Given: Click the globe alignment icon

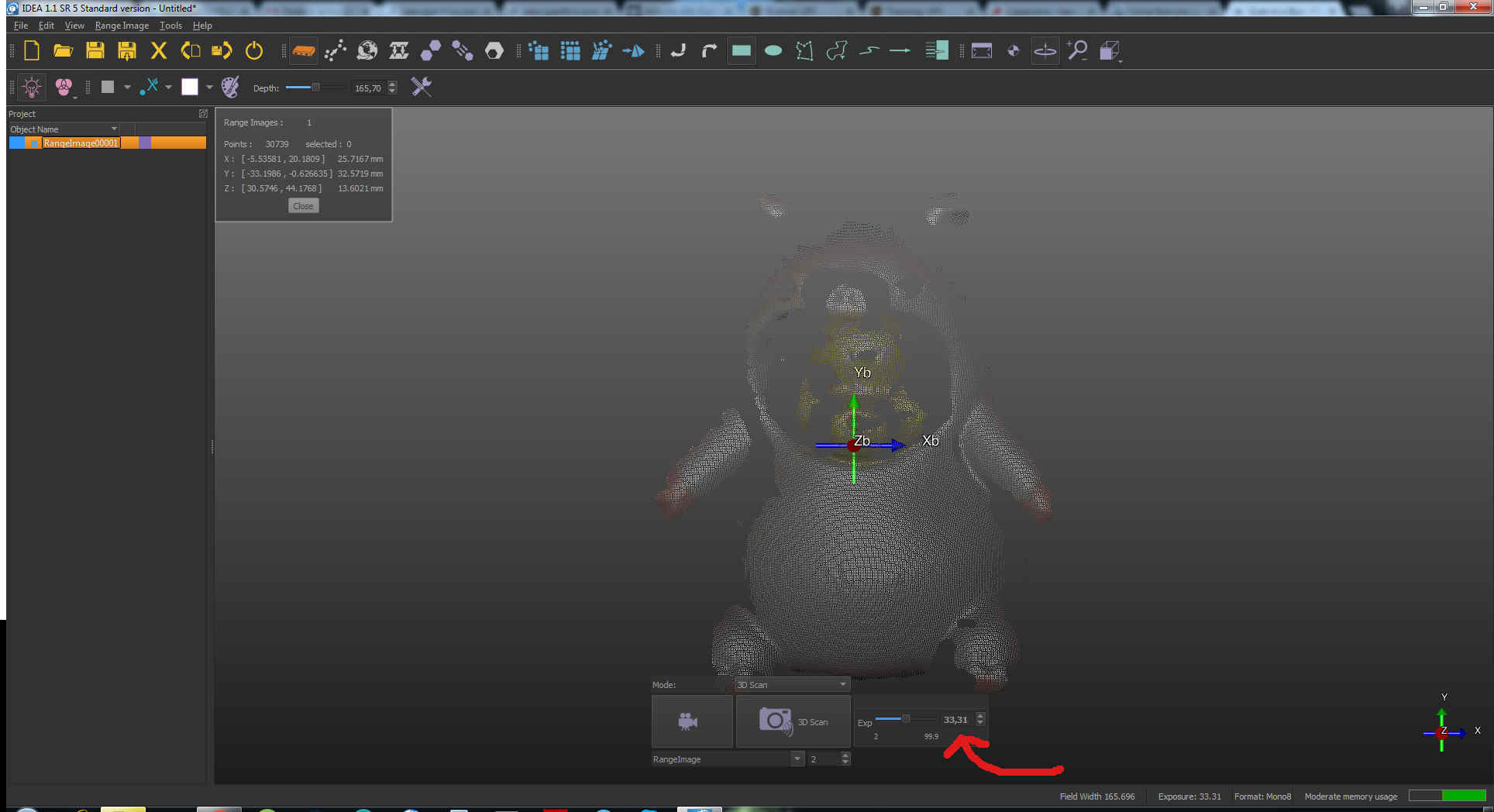Looking at the screenshot, I should (367, 51).
